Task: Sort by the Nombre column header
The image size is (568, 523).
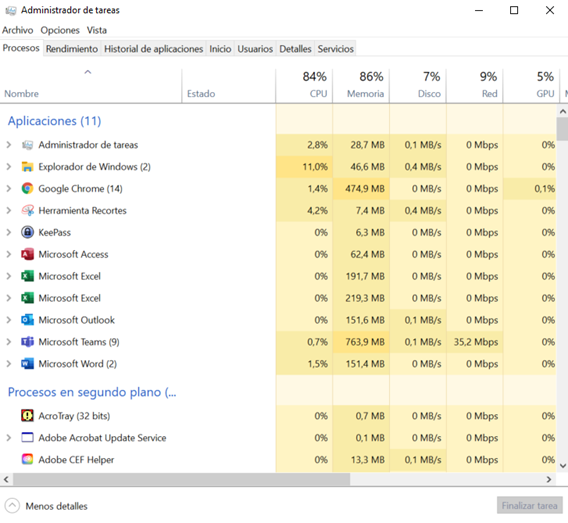Action: pos(91,86)
